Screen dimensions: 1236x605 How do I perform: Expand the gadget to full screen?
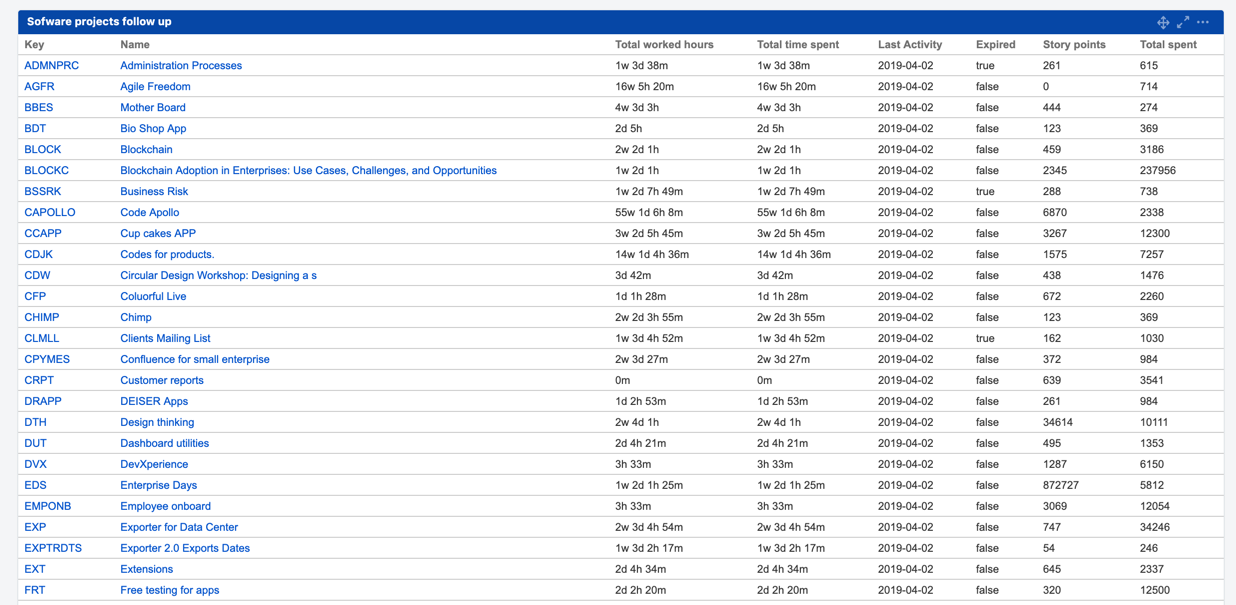[1183, 21]
